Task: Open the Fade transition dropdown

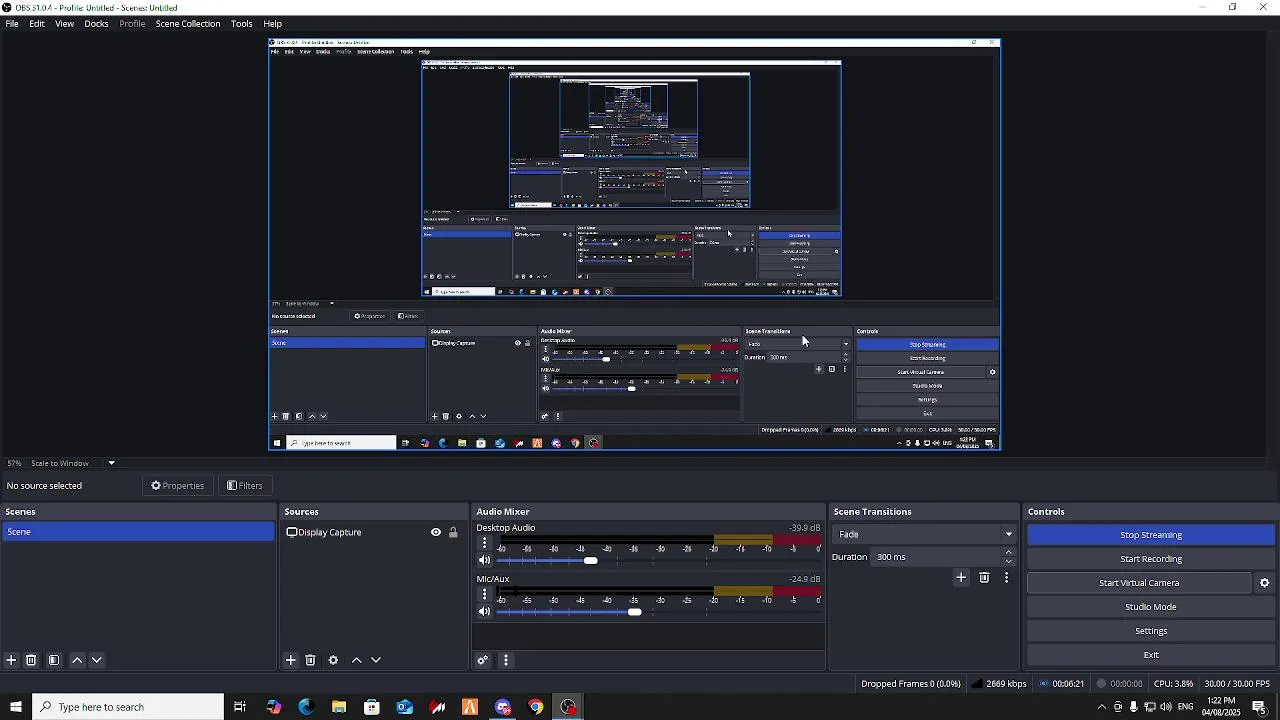Action: (x=925, y=534)
